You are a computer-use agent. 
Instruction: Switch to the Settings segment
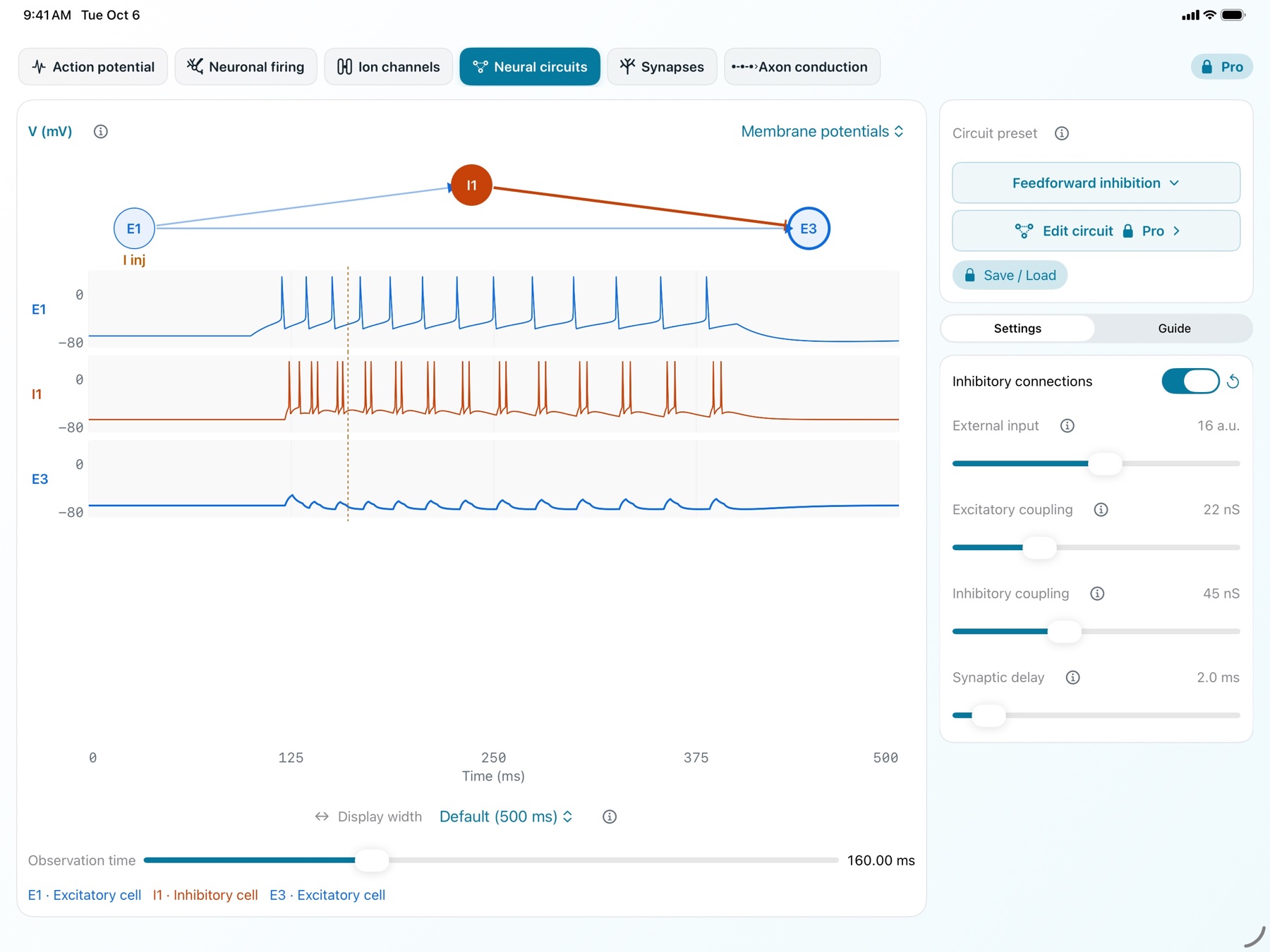pos(1017,329)
